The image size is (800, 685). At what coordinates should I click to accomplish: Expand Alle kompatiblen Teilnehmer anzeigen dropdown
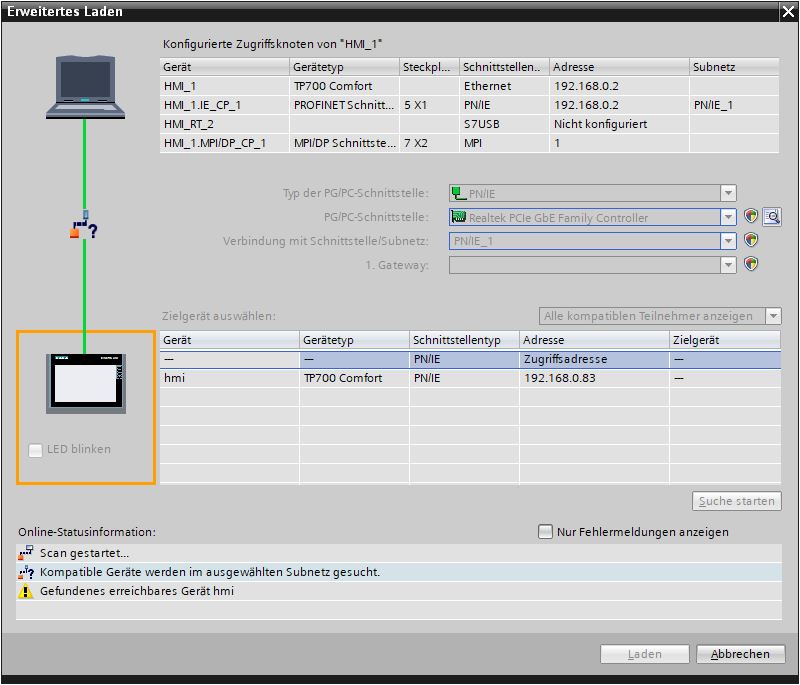pyautogui.click(x=773, y=316)
